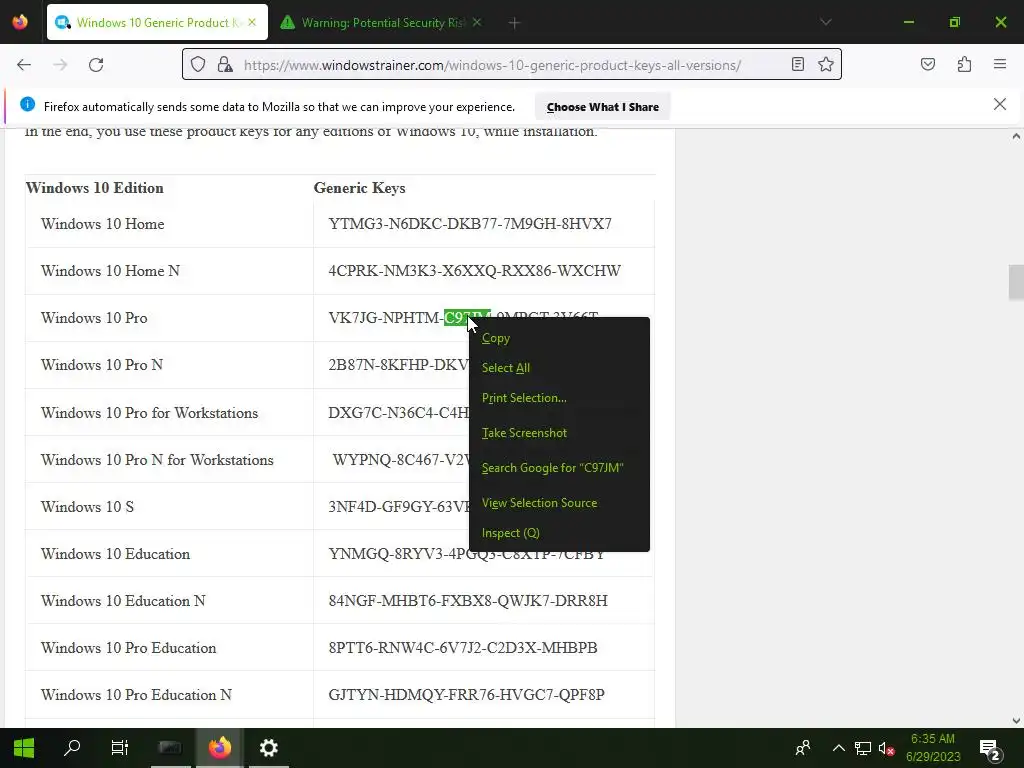The height and width of the screenshot is (768, 1024).
Task: Open Task View on taskbar
Action: tap(120, 747)
